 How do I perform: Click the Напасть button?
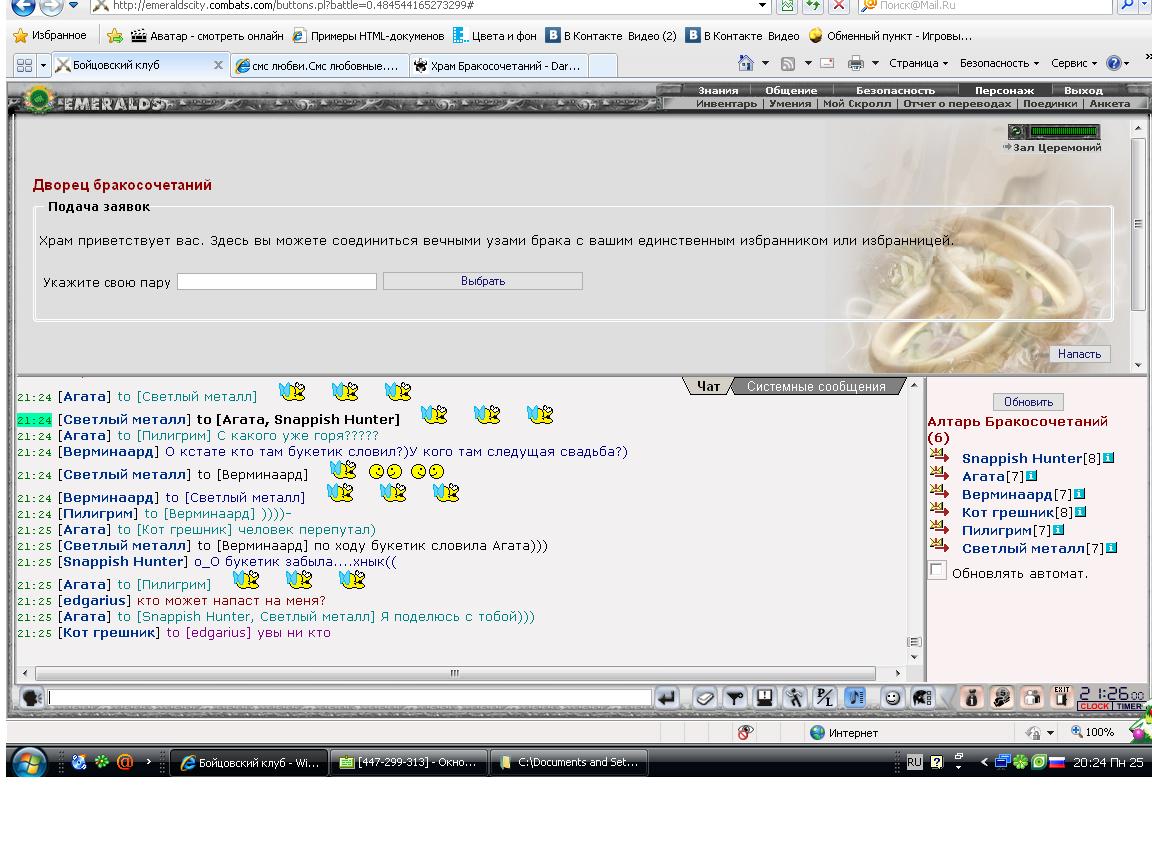point(1079,354)
